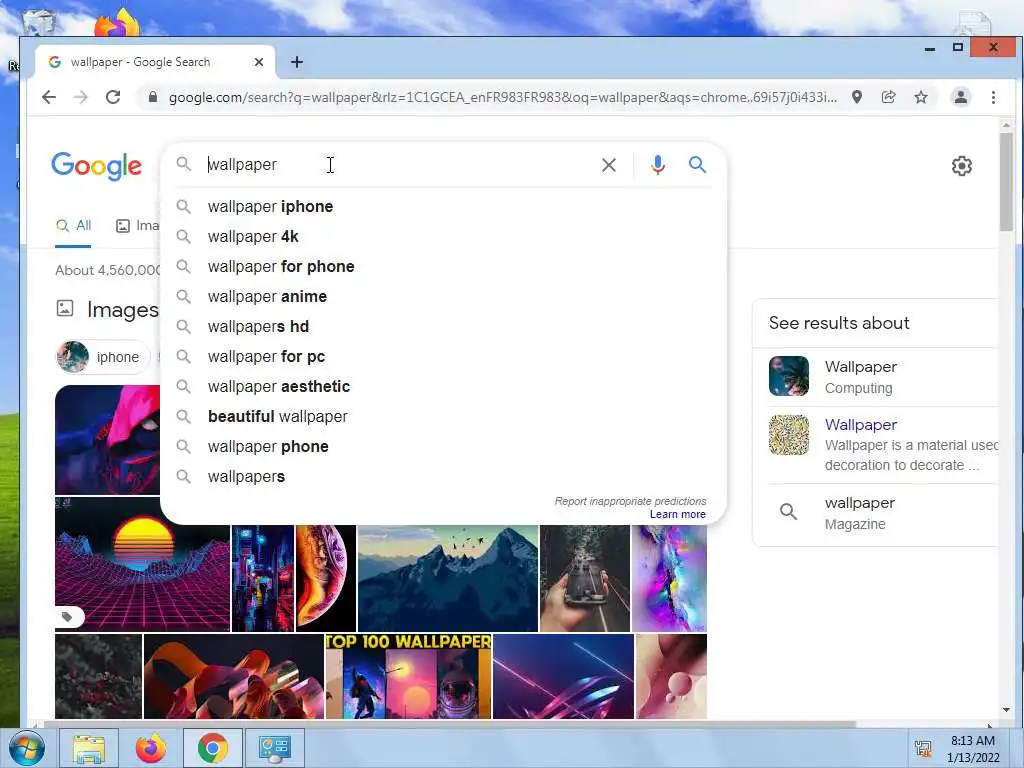Screen dimensions: 1024x768
Task: Go back using the browser back arrow
Action: (x=49, y=97)
